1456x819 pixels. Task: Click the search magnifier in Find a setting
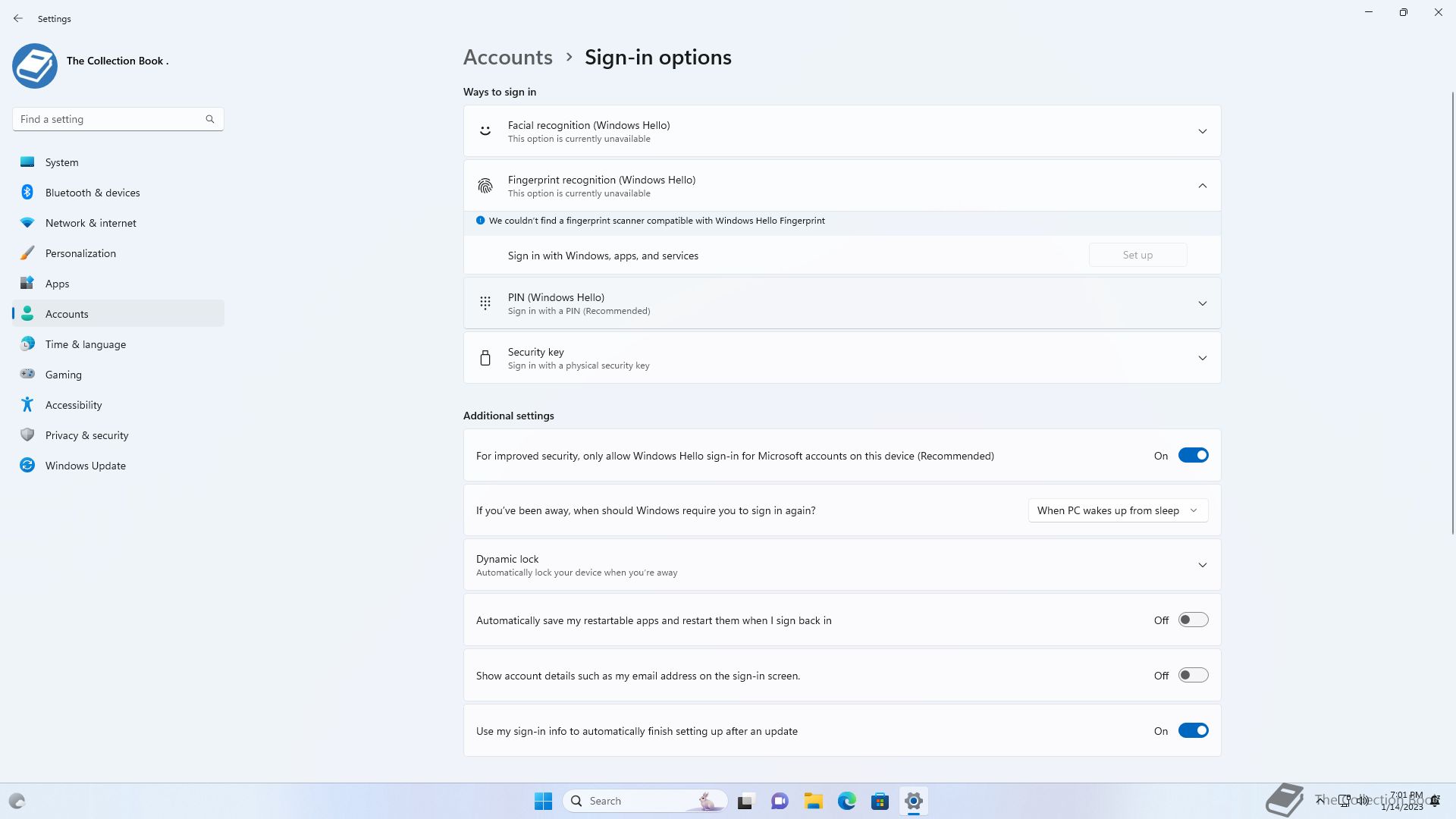tap(210, 119)
